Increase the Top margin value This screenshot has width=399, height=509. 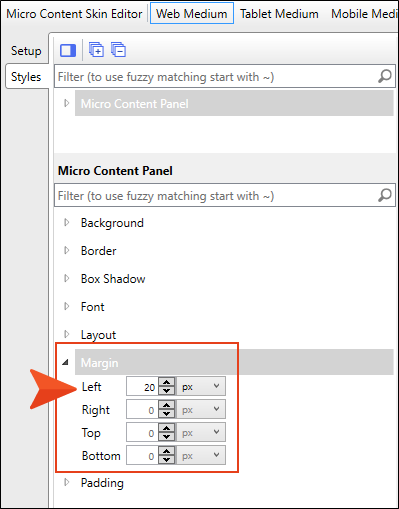click(x=166, y=428)
